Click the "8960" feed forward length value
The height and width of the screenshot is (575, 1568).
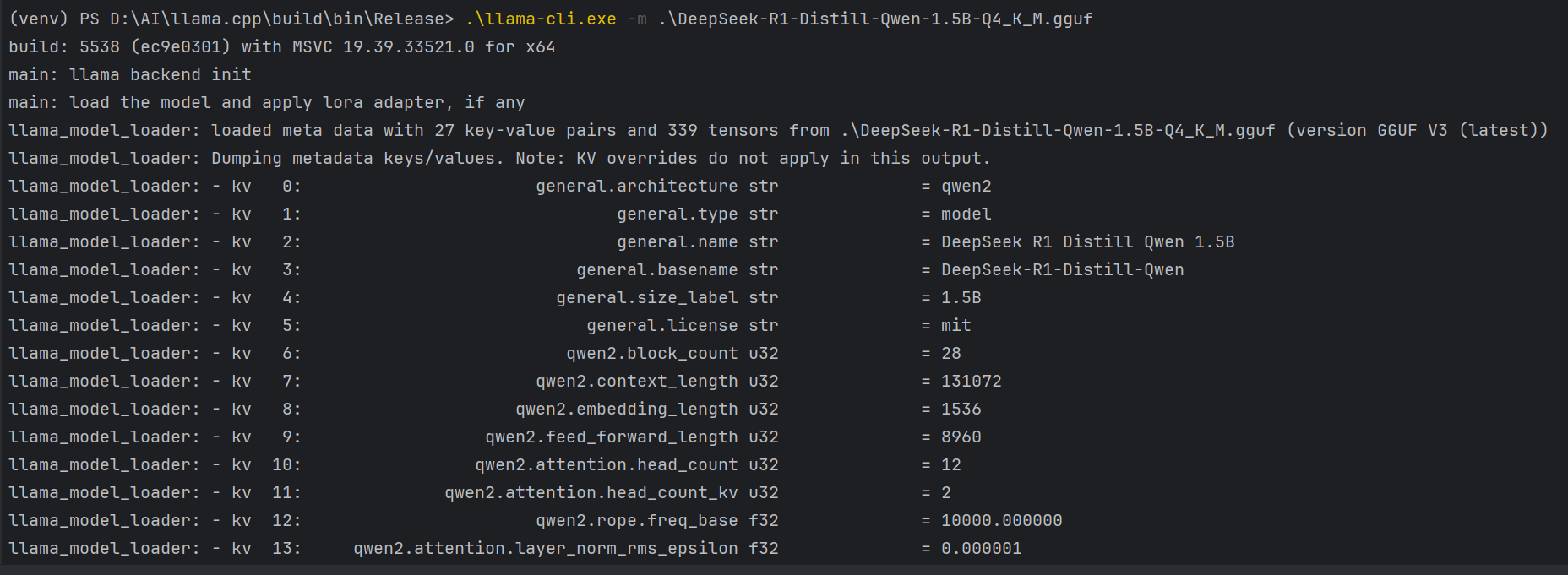pos(961,437)
